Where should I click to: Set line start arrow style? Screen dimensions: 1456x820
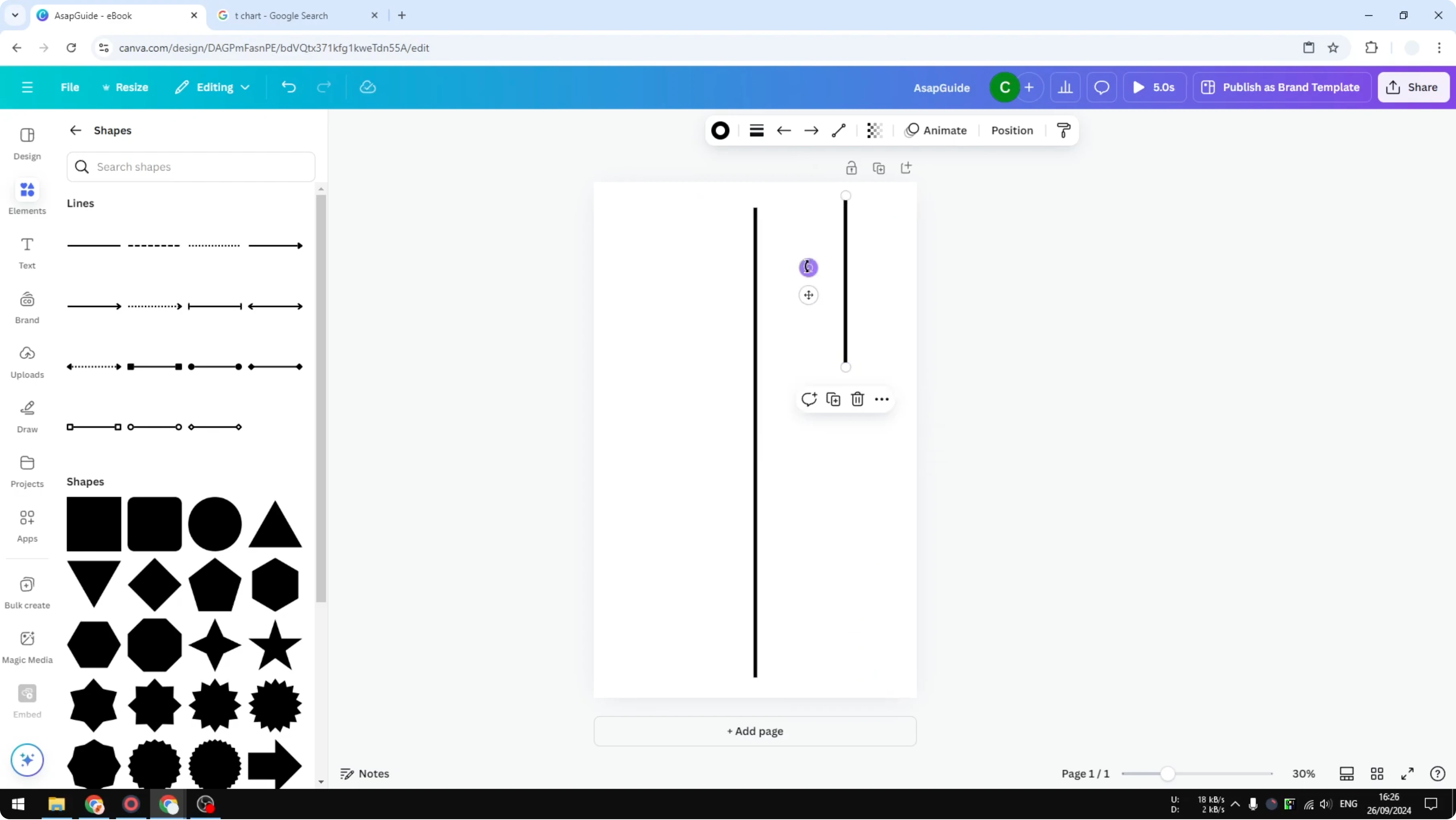(x=784, y=131)
